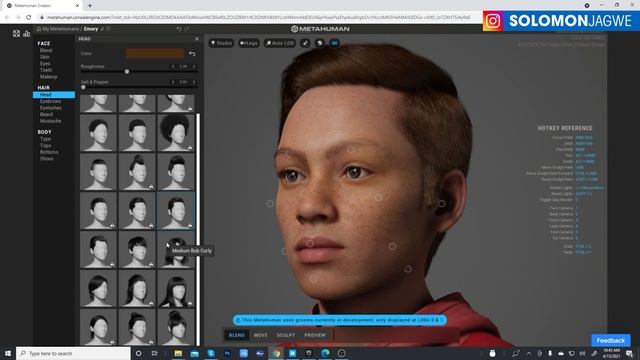Click the Feedback button

[x=611, y=340]
